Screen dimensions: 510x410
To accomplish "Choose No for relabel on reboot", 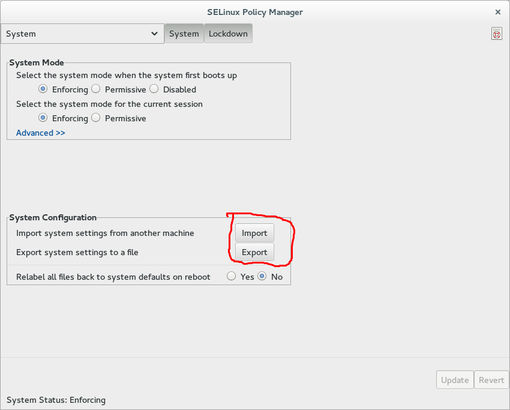I will pyautogui.click(x=262, y=276).
